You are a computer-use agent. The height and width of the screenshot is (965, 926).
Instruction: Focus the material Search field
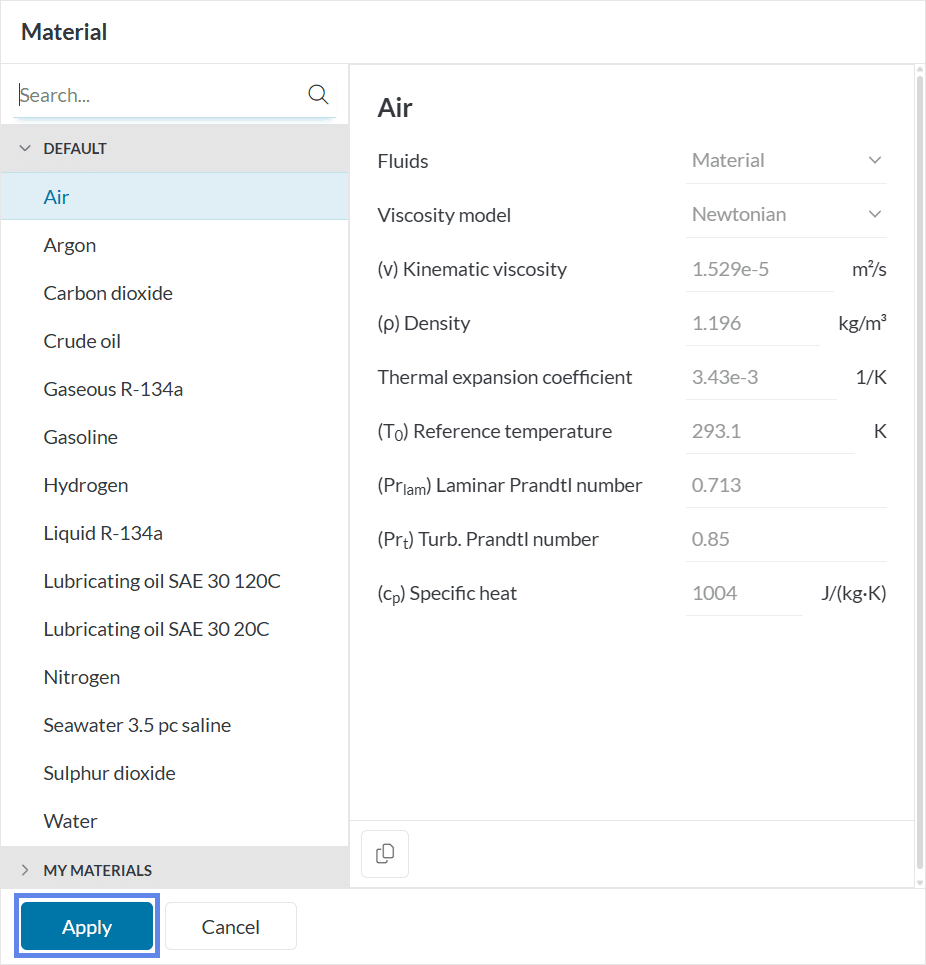[x=160, y=95]
